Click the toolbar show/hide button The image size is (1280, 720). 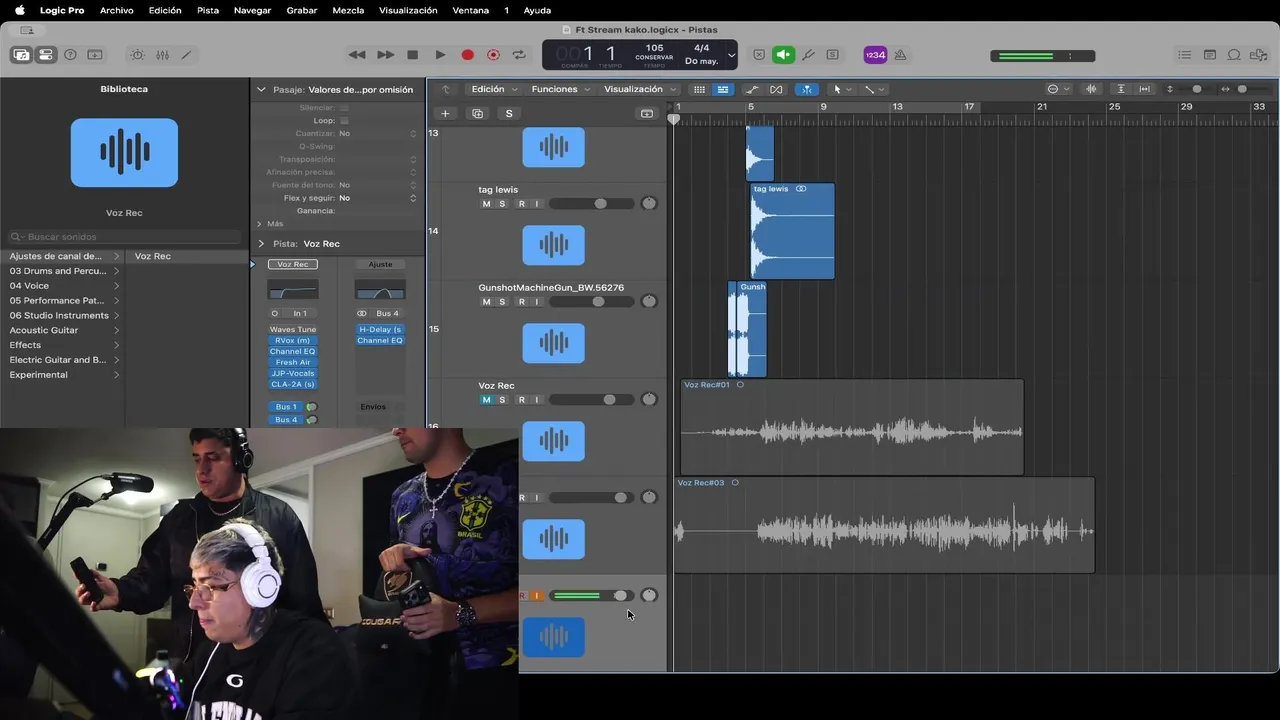click(x=95, y=55)
